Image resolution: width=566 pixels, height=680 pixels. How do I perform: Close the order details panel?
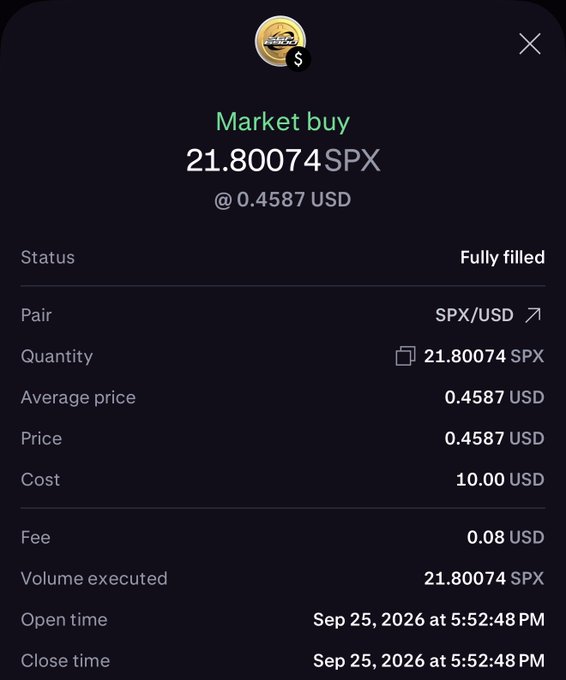pyautogui.click(x=530, y=44)
